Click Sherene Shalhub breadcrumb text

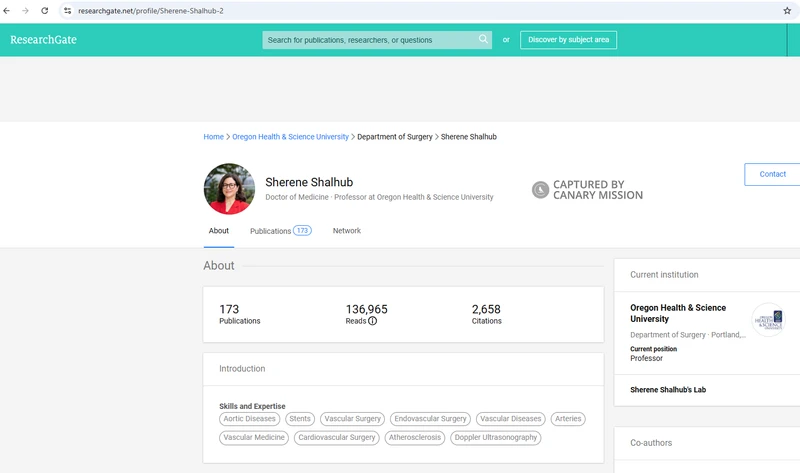(469, 137)
